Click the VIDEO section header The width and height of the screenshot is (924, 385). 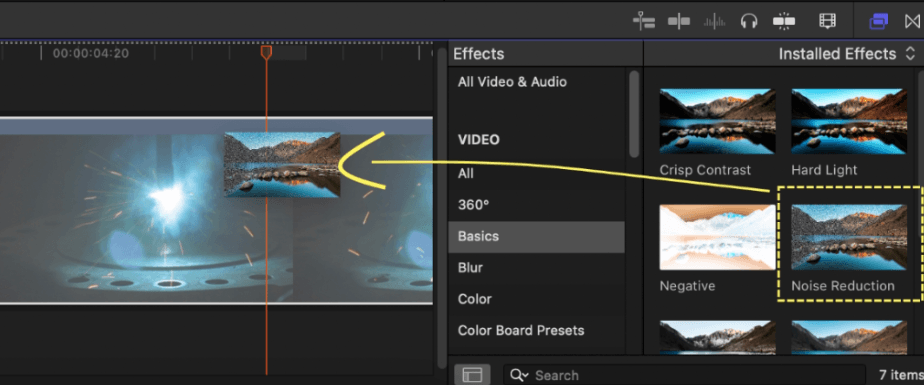click(478, 140)
